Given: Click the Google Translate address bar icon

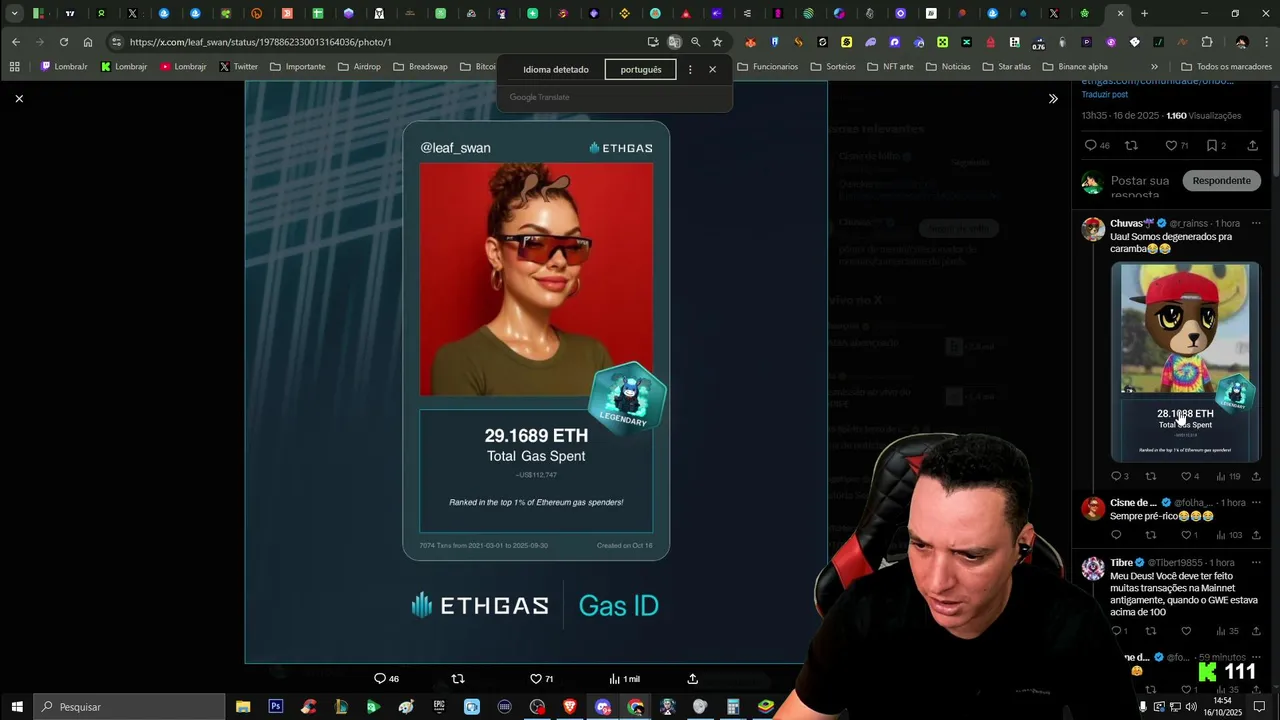Looking at the screenshot, I should tap(674, 42).
